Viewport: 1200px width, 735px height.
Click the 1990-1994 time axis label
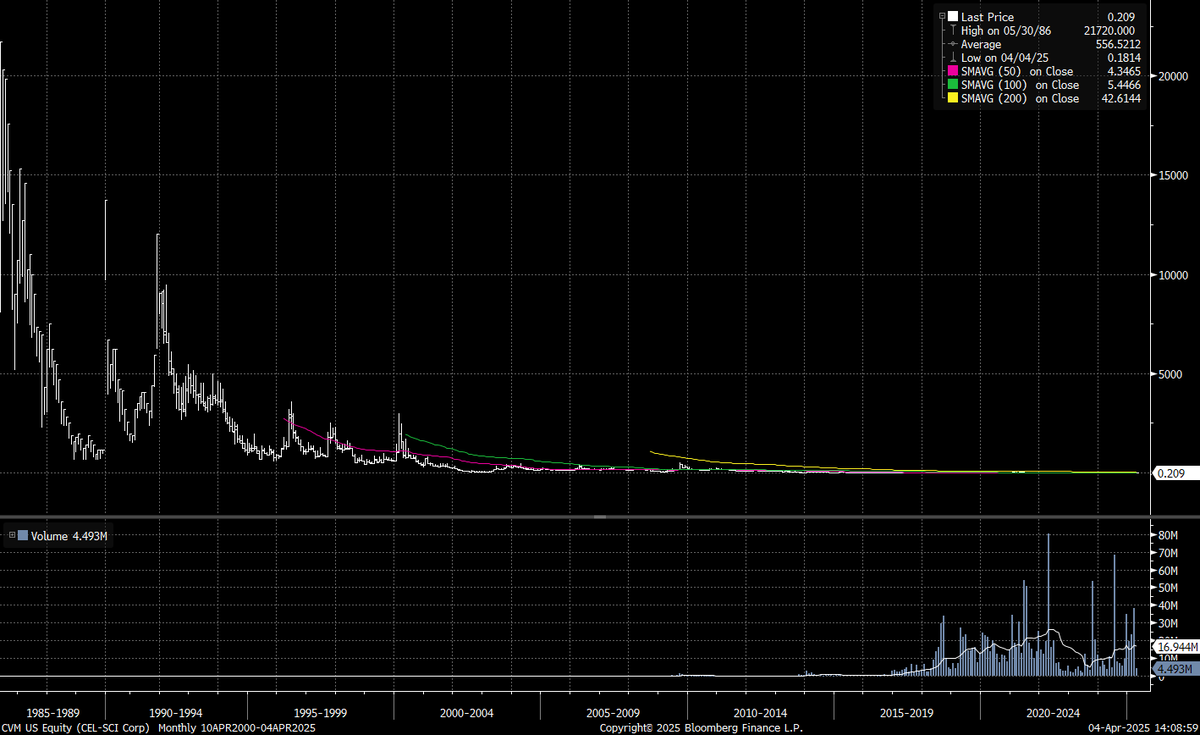pyautogui.click(x=175, y=713)
